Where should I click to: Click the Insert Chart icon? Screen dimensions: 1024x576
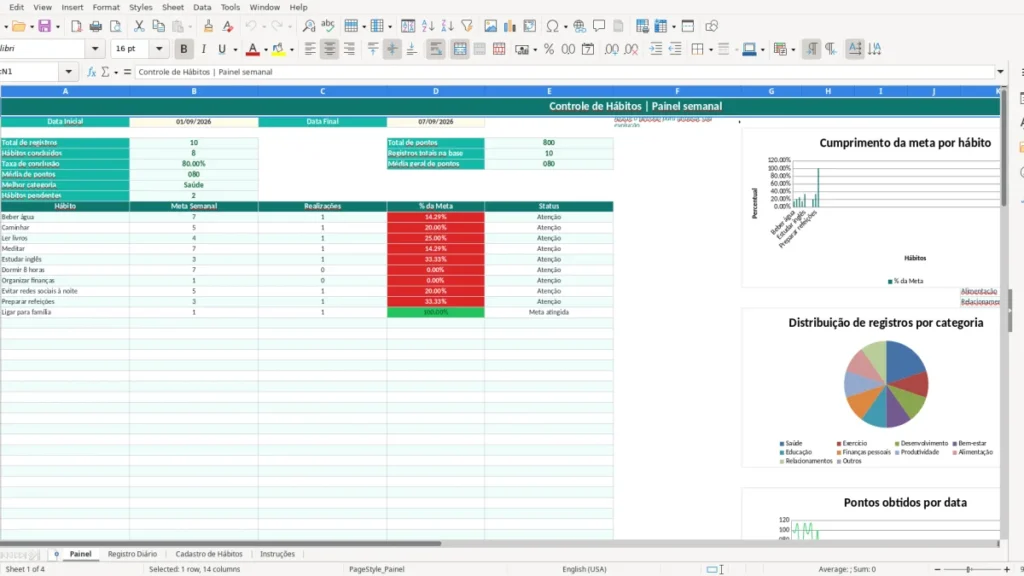point(510,26)
